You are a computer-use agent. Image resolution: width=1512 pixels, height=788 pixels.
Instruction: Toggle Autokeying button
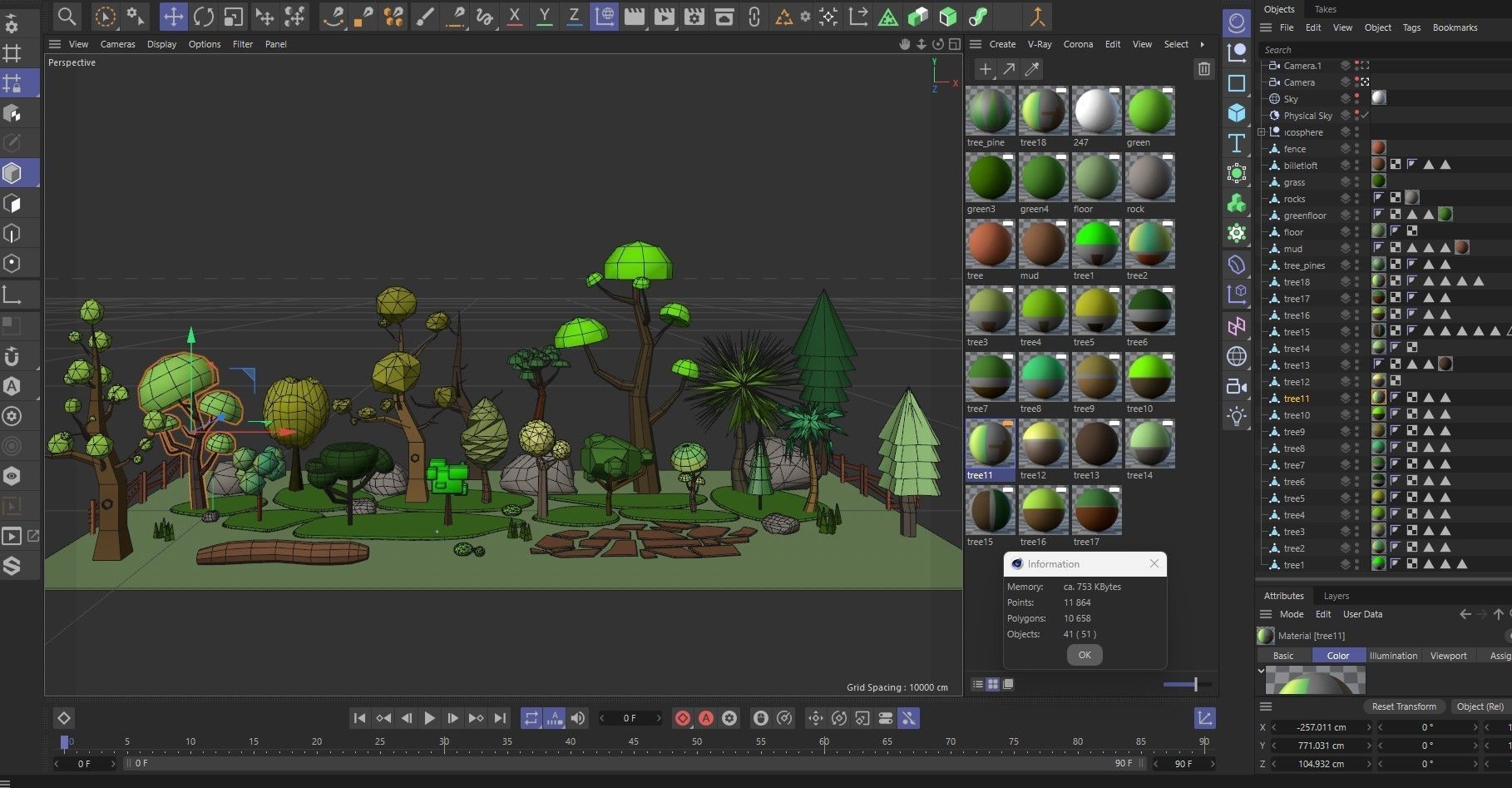(x=706, y=718)
